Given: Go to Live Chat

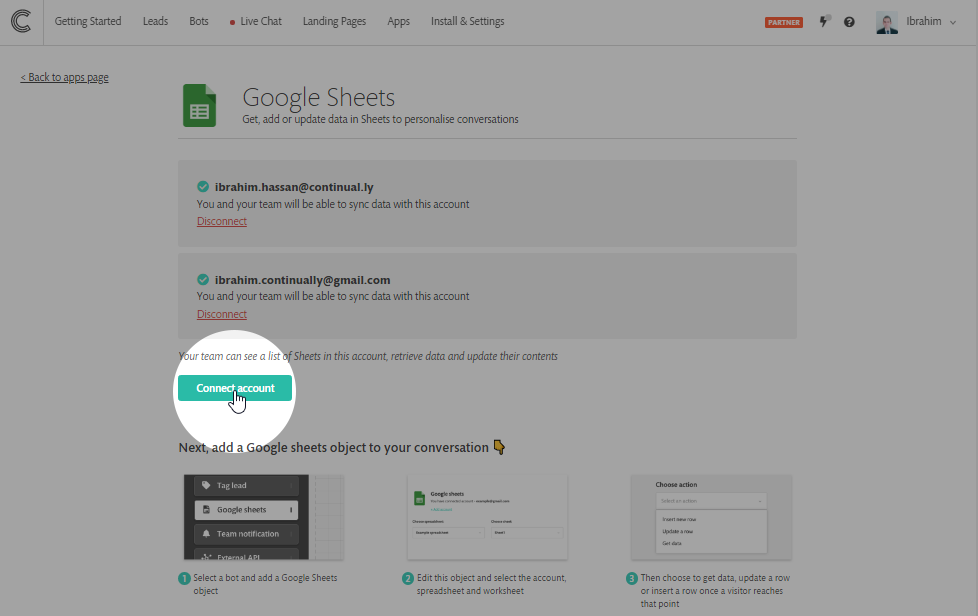Looking at the screenshot, I should pos(256,21).
